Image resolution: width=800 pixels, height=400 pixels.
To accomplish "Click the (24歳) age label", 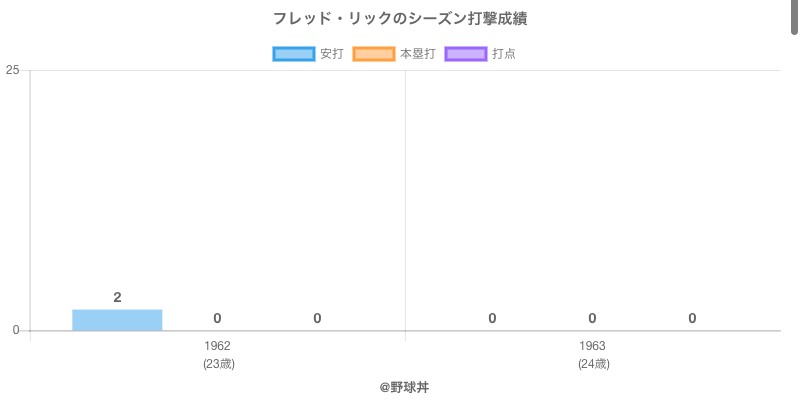I will [x=593, y=364].
